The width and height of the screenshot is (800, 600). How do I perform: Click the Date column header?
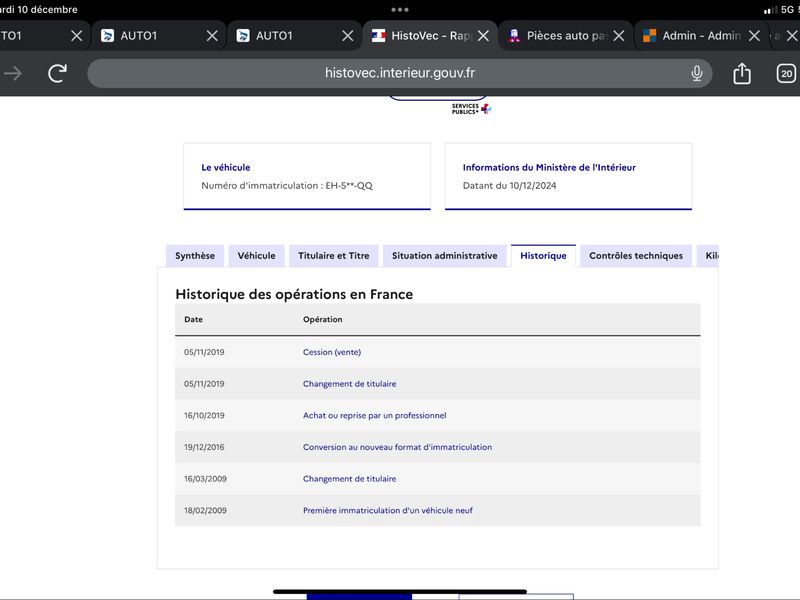tap(193, 319)
